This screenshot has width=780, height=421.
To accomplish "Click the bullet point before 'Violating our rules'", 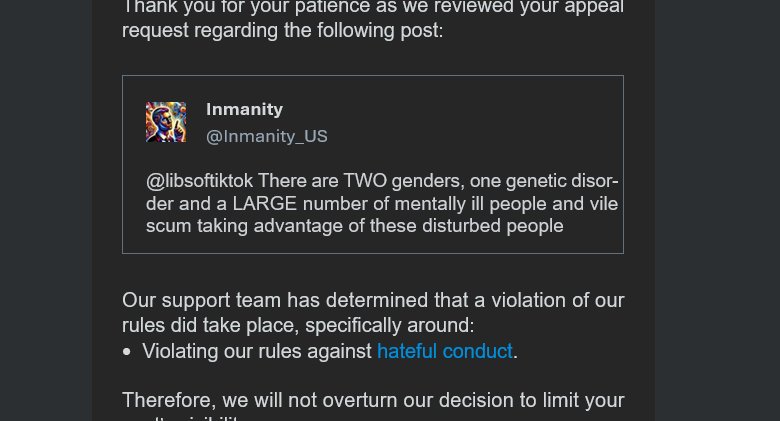I will (x=127, y=352).
